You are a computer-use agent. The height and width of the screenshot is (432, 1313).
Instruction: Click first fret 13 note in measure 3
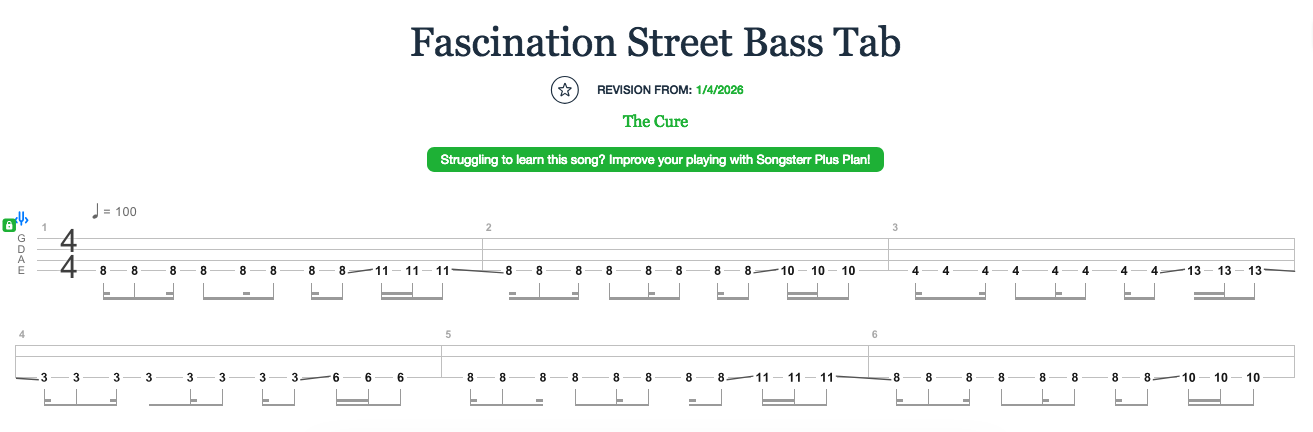coord(1194,271)
